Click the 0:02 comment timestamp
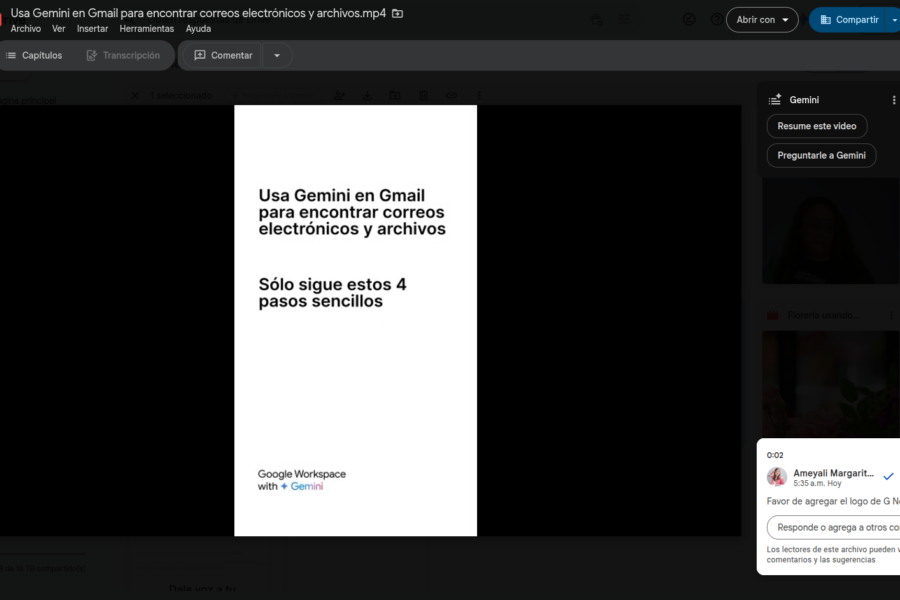900x600 pixels. pos(775,455)
